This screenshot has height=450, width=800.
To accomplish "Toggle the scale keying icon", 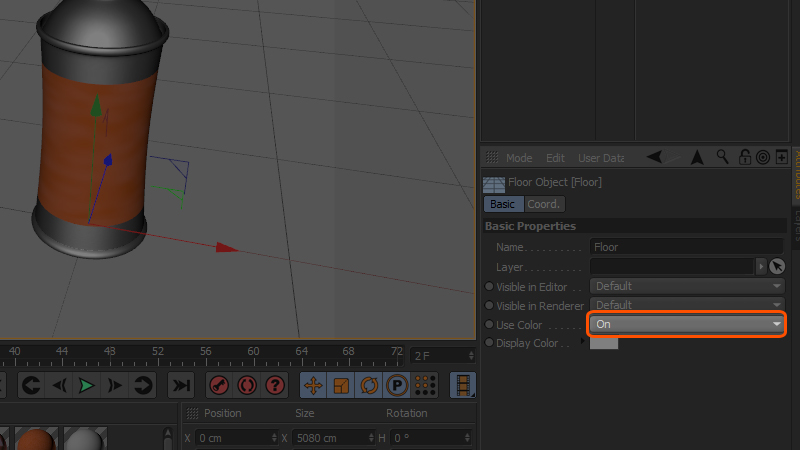I will [341, 385].
